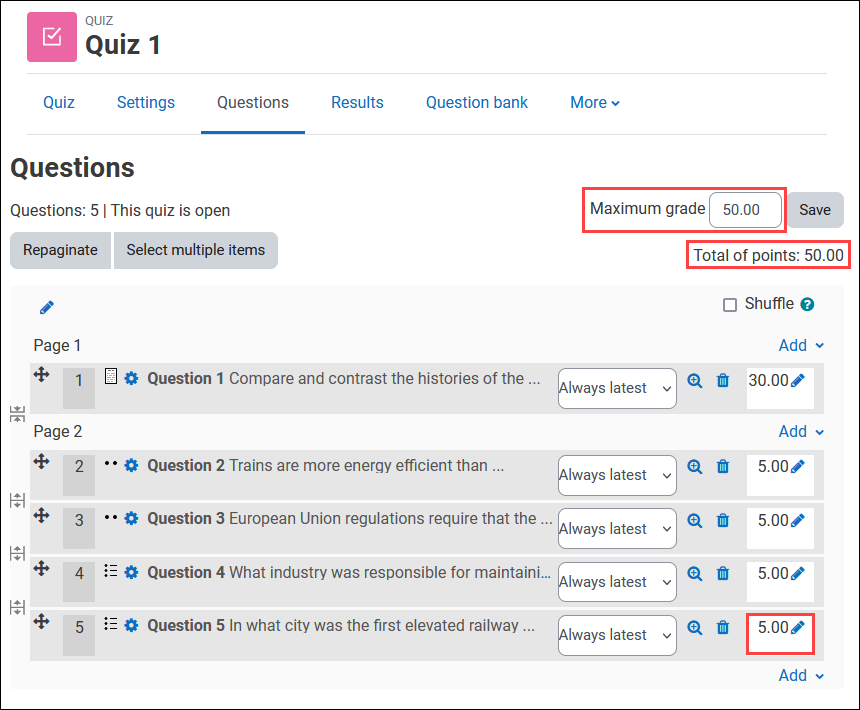Image resolution: width=860 pixels, height=710 pixels.
Task: Open the gear edit menu for Question 2
Action: [130, 465]
